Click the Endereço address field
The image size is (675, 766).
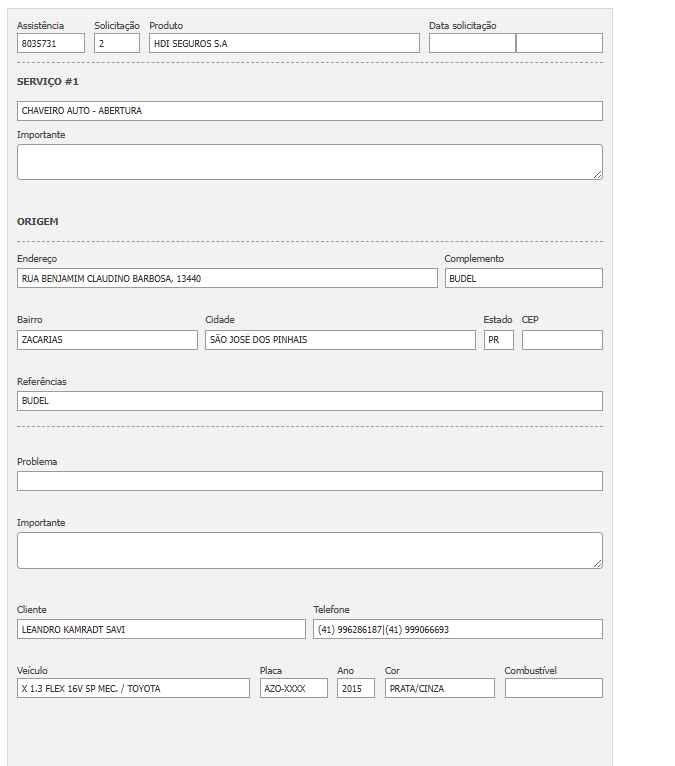pyautogui.click(x=227, y=278)
